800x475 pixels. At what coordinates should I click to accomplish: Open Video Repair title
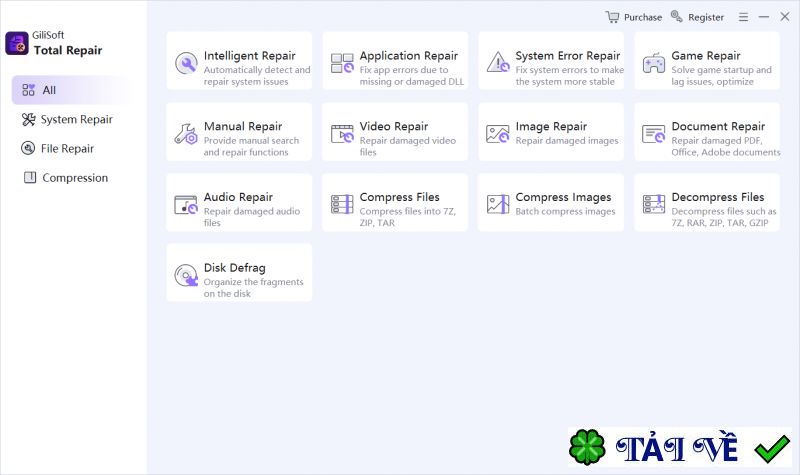coord(394,126)
